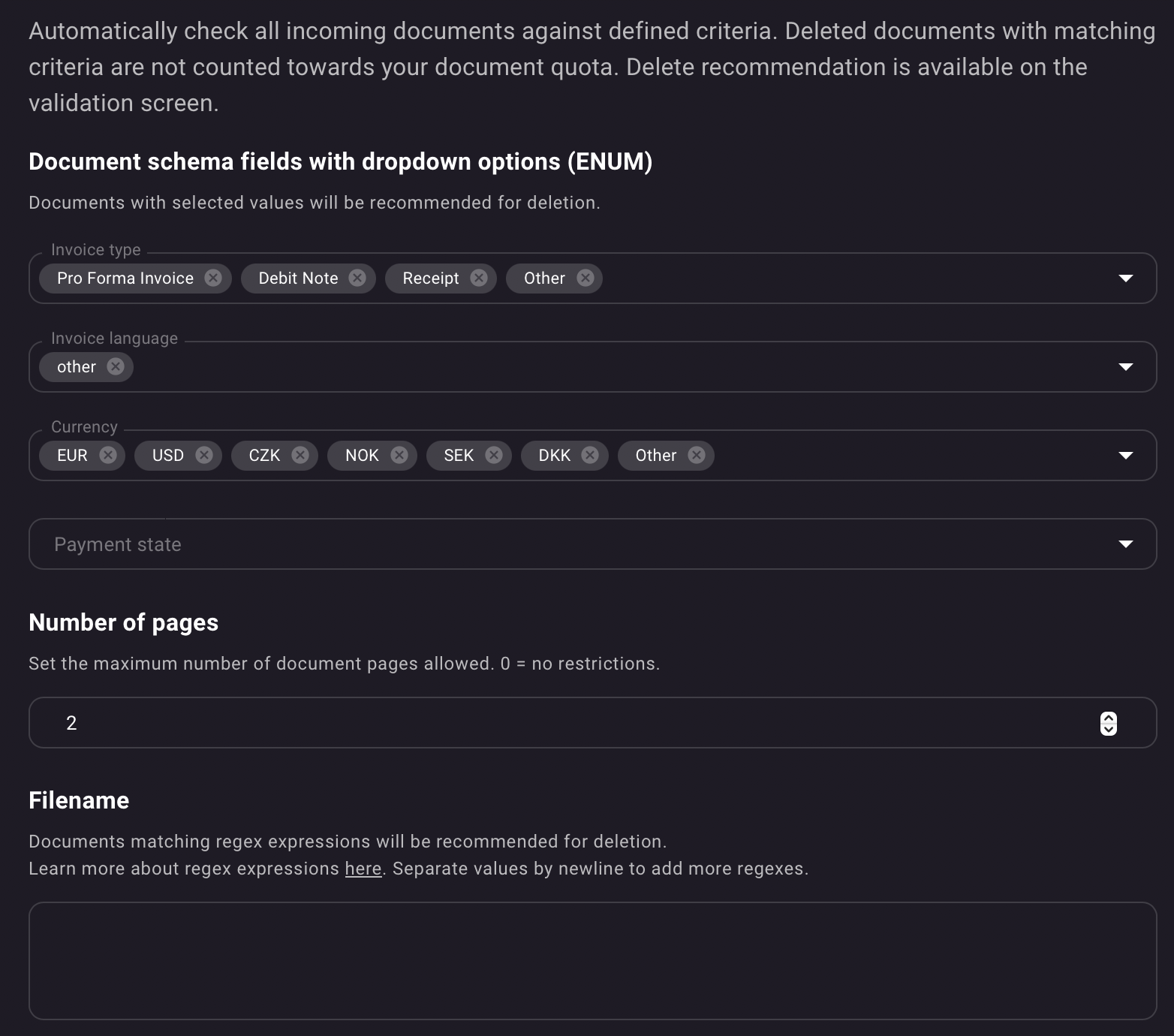Remove the DKK currency chip
Viewport: 1174px width, 1036px height.
pos(591,455)
